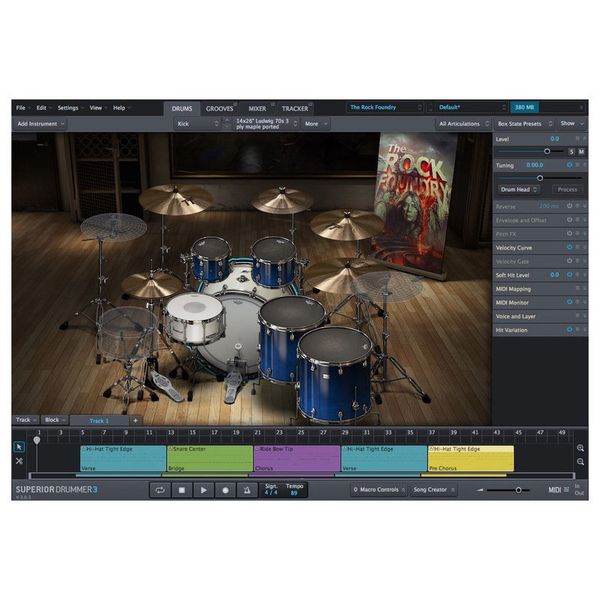Click the Process button in Tuning
The image size is (600, 600).
click(567, 189)
